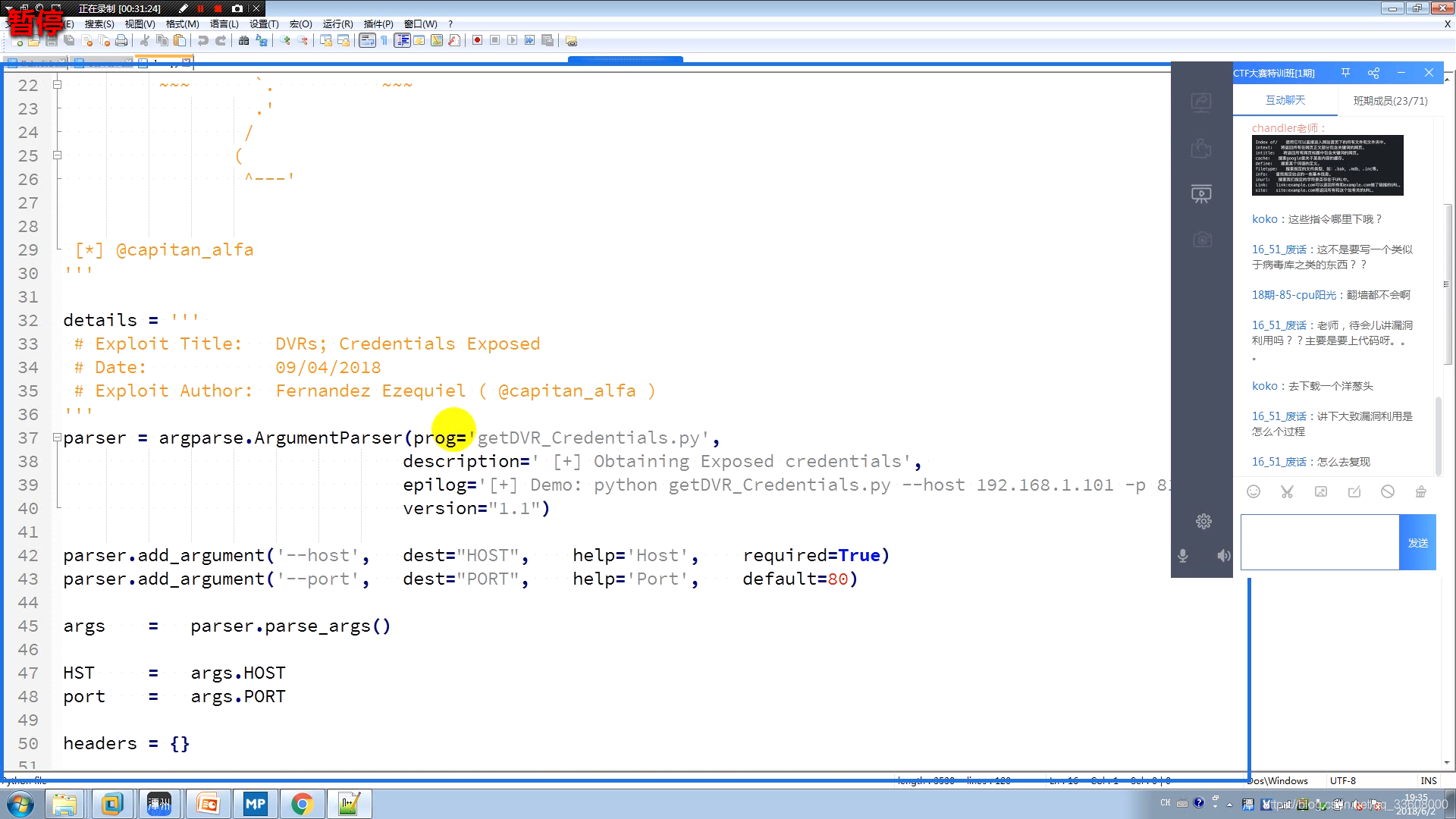Viewport: 1456px width, 819px height.
Task: Toggle word wrap in the toolbar
Action: pyautogui.click(x=367, y=40)
